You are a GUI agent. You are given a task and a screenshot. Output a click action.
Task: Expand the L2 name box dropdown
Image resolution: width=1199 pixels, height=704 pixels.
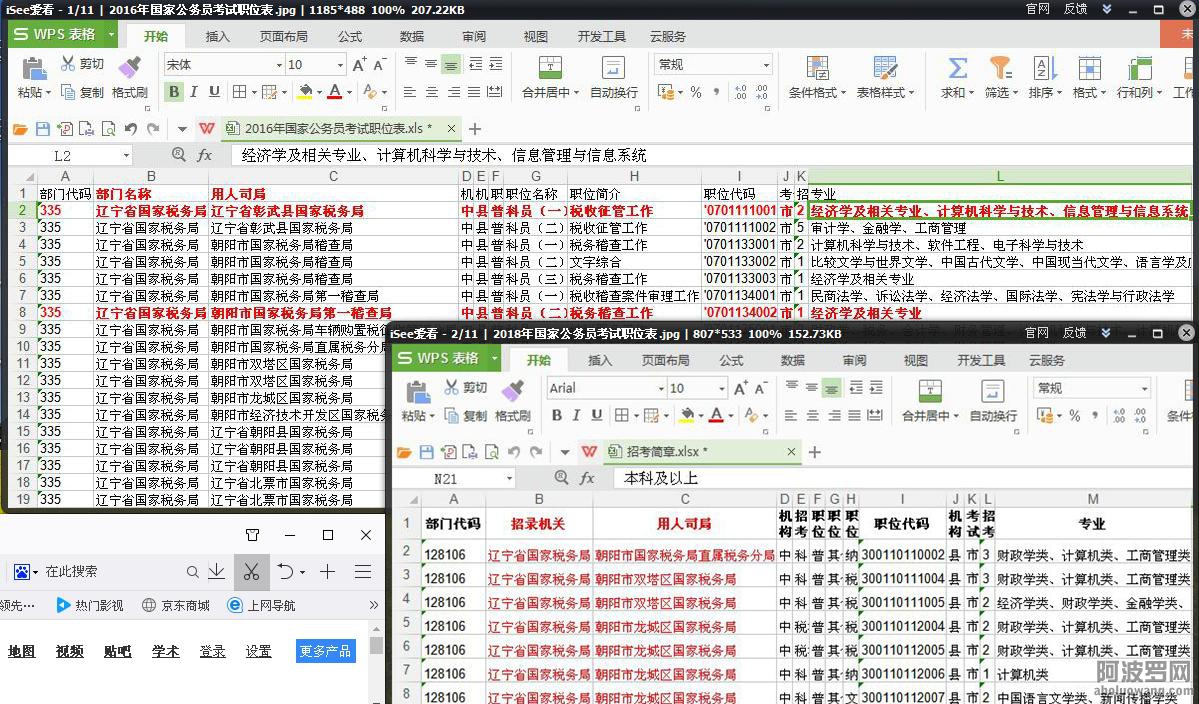[126, 156]
